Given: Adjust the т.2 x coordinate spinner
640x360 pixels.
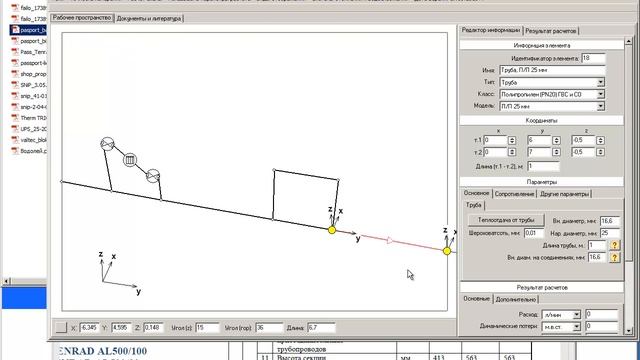Looking at the screenshot, I should tap(511, 152).
